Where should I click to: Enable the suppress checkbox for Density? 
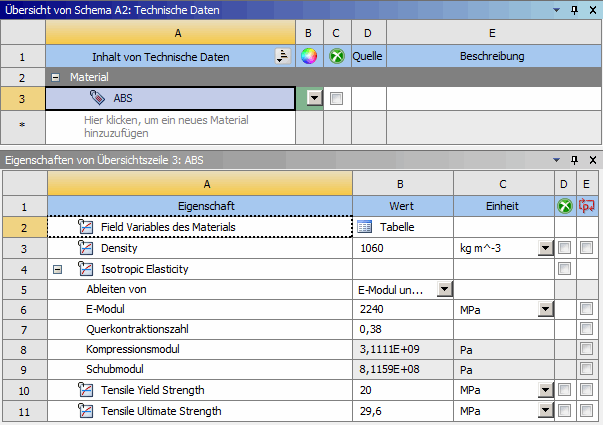coord(566,248)
